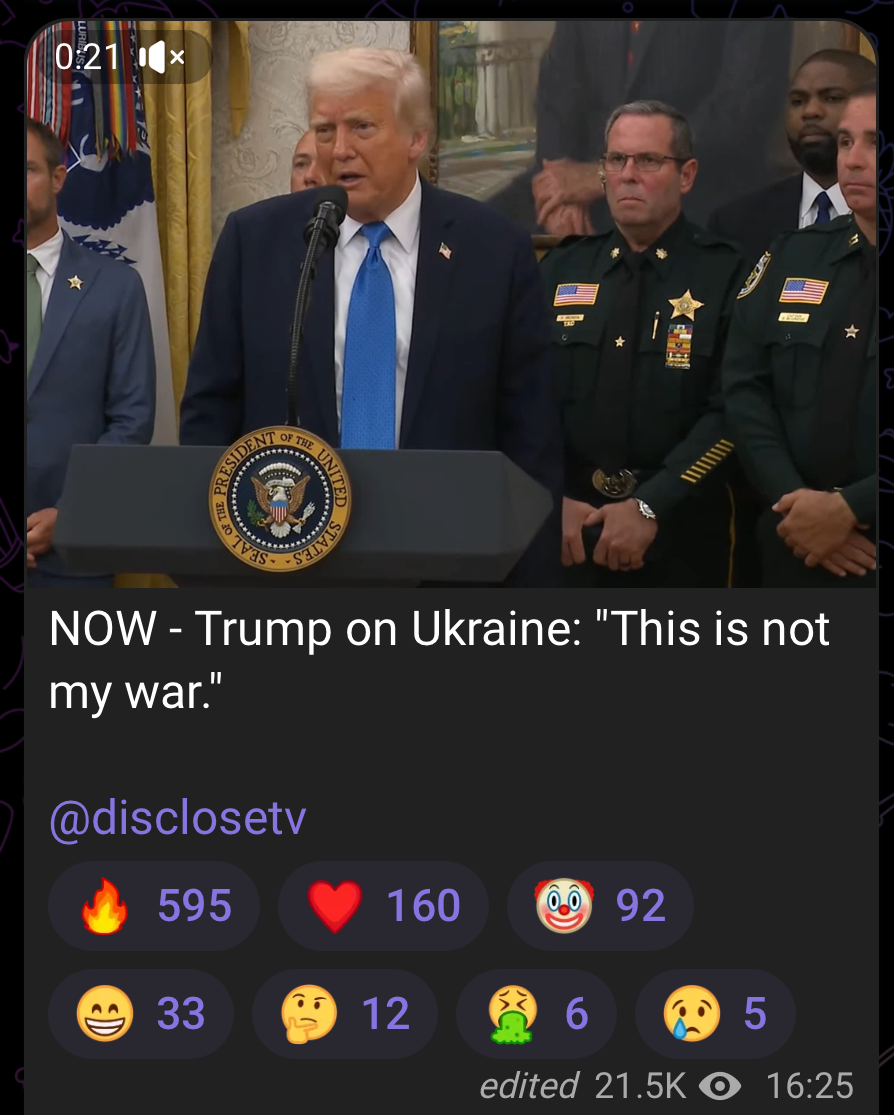React with the crying face emoji
The image size is (894, 1115).
point(691,1013)
